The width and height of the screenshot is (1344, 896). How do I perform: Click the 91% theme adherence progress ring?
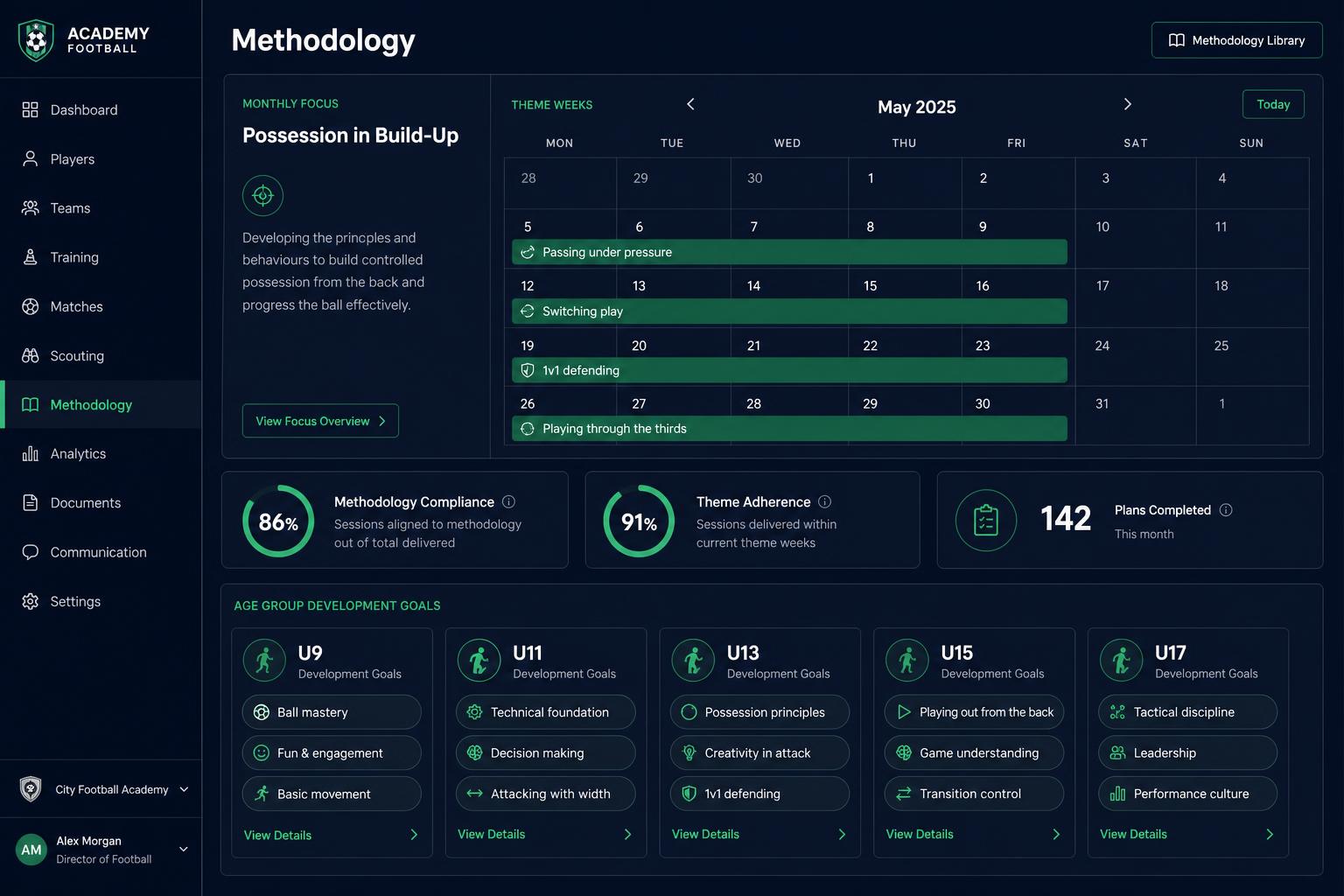click(x=639, y=521)
